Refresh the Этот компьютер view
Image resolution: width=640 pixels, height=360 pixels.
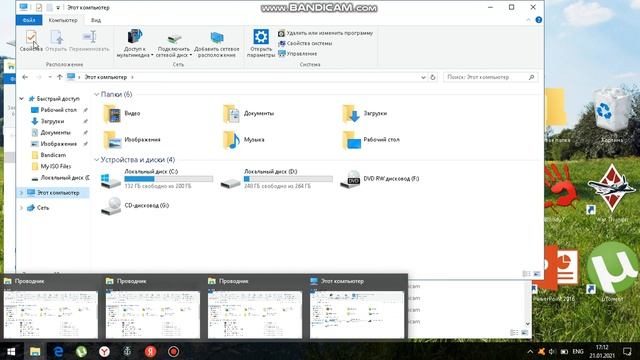click(433, 77)
